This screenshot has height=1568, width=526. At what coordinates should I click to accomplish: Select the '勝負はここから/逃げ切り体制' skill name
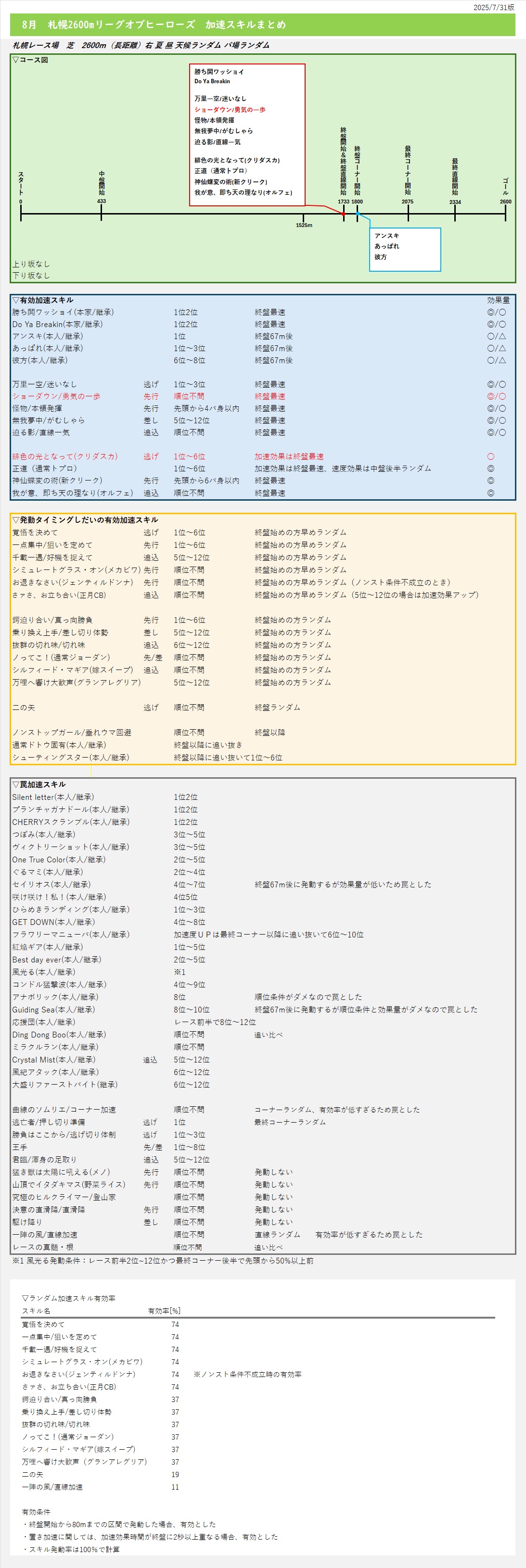pyautogui.click(x=64, y=1135)
